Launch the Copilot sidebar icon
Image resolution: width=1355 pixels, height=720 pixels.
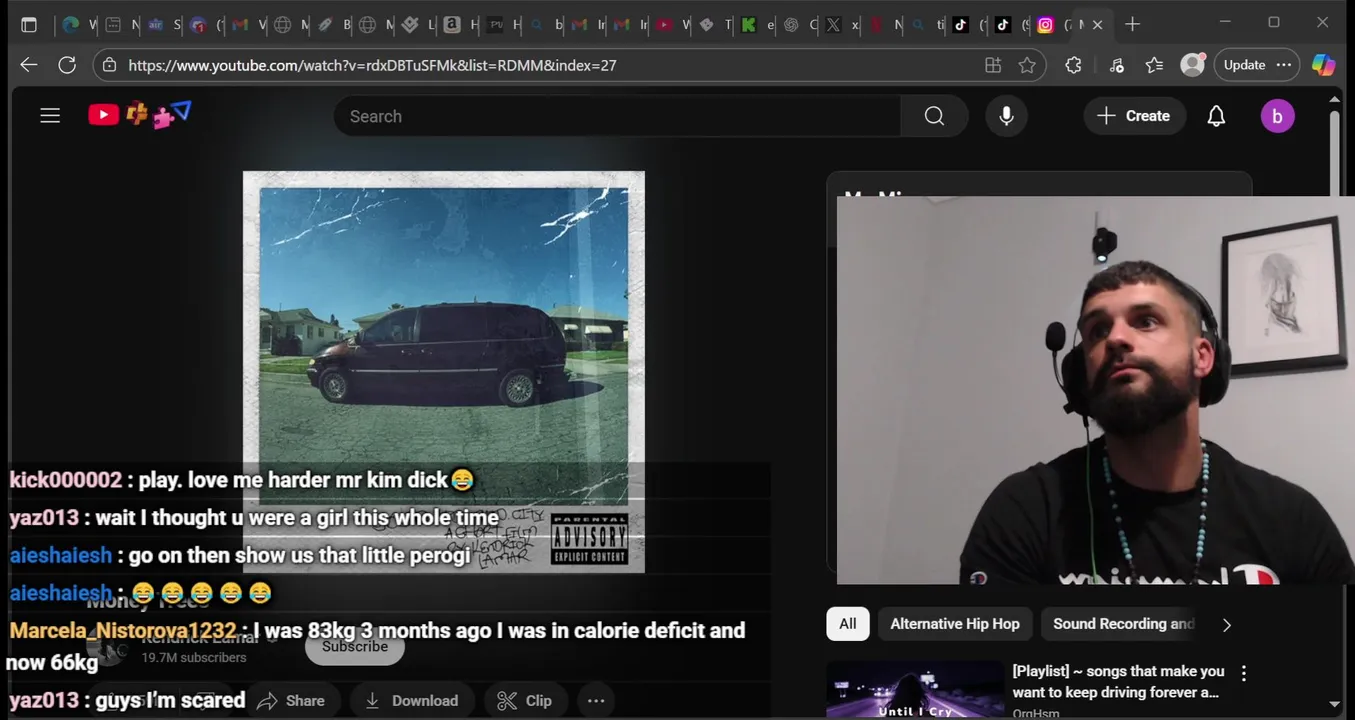(x=1323, y=65)
